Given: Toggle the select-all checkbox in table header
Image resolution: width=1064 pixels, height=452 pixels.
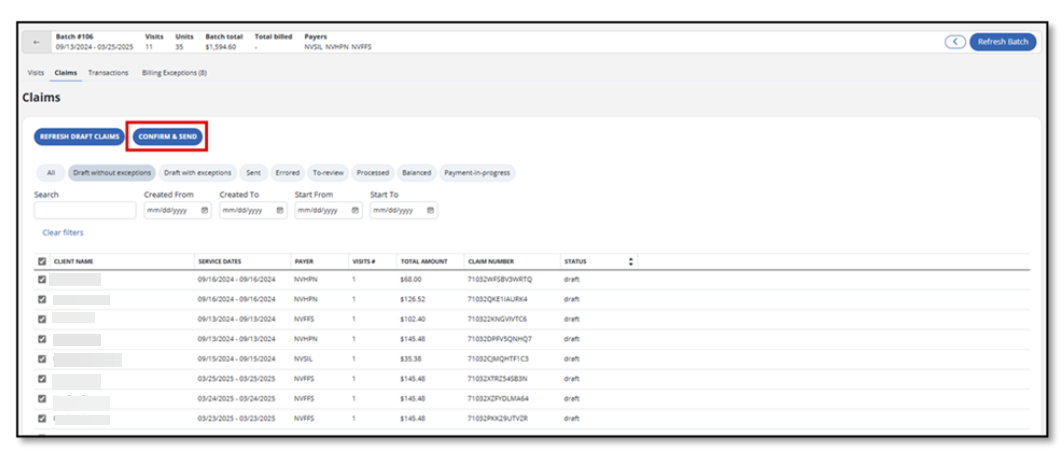Looking at the screenshot, I should click(42, 262).
